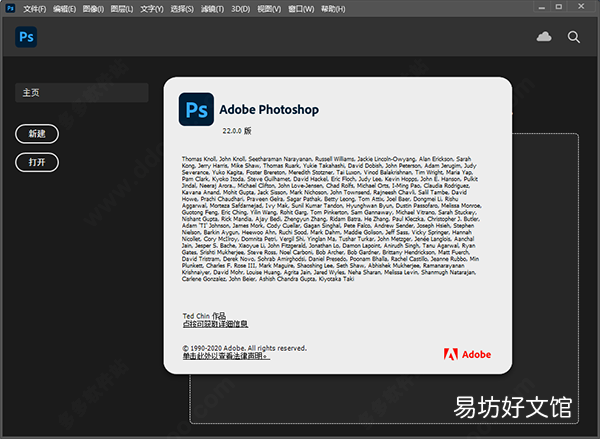The width and height of the screenshot is (600, 439).
Task: Click the Adobe logo in About dialog
Action: tap(467, 354)
